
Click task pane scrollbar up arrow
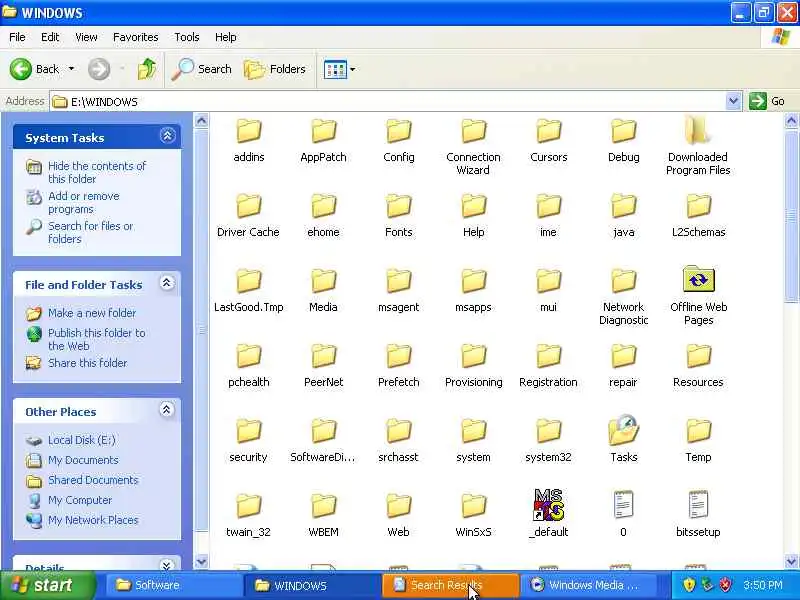point(202,121)
